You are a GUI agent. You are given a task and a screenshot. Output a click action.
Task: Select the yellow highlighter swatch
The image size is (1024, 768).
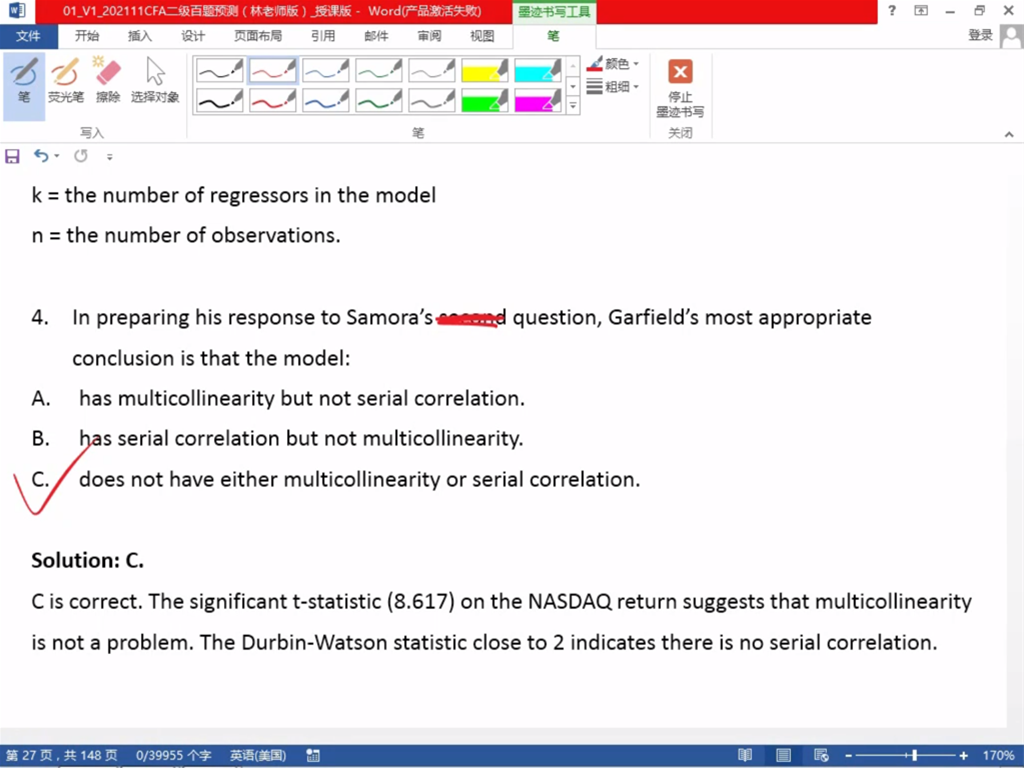[x=485, y=70]
